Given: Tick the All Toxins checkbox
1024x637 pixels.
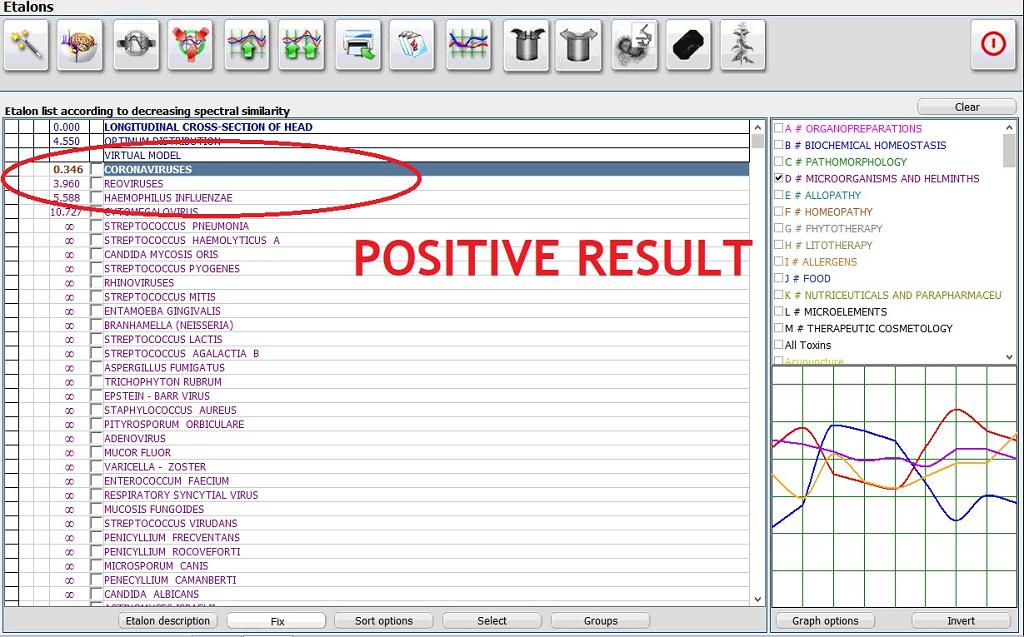Looking at the screenshot, I should [x=779, y=345].
